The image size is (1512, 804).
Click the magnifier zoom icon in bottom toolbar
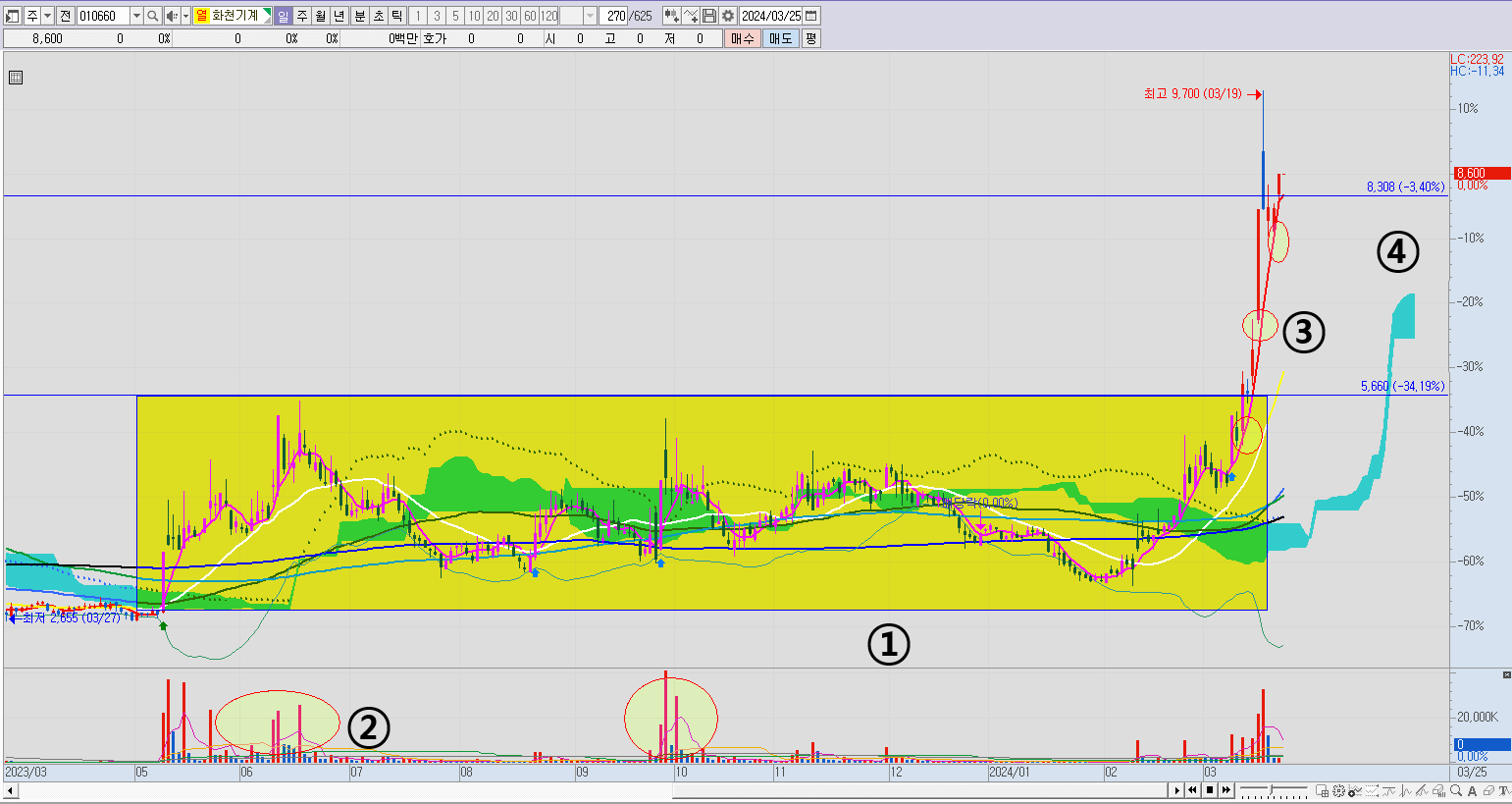pyautogui.click(x=1455, y=790)
